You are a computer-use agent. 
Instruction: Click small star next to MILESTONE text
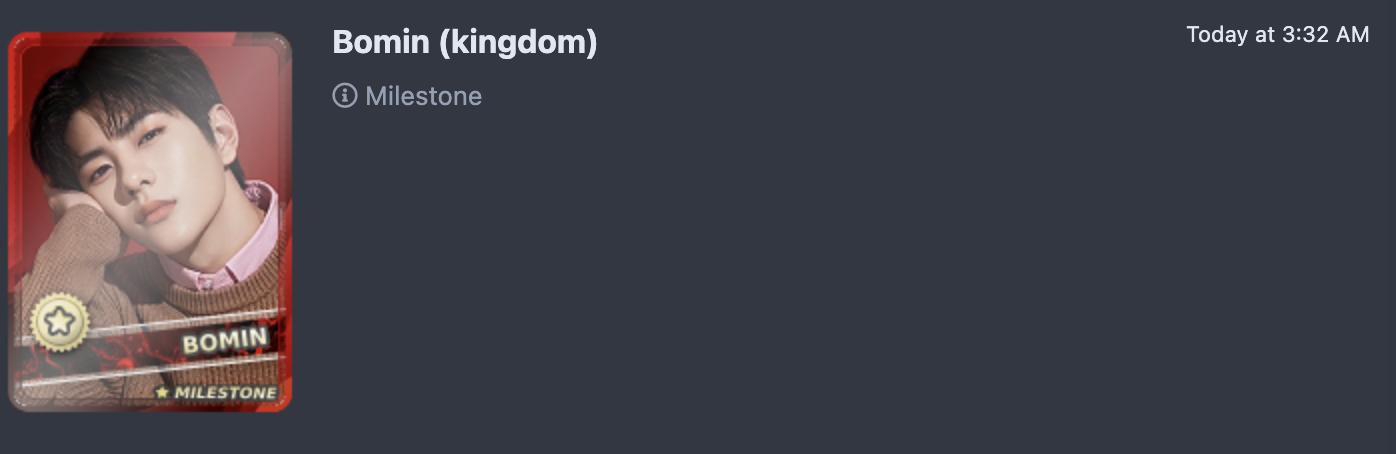162,393
